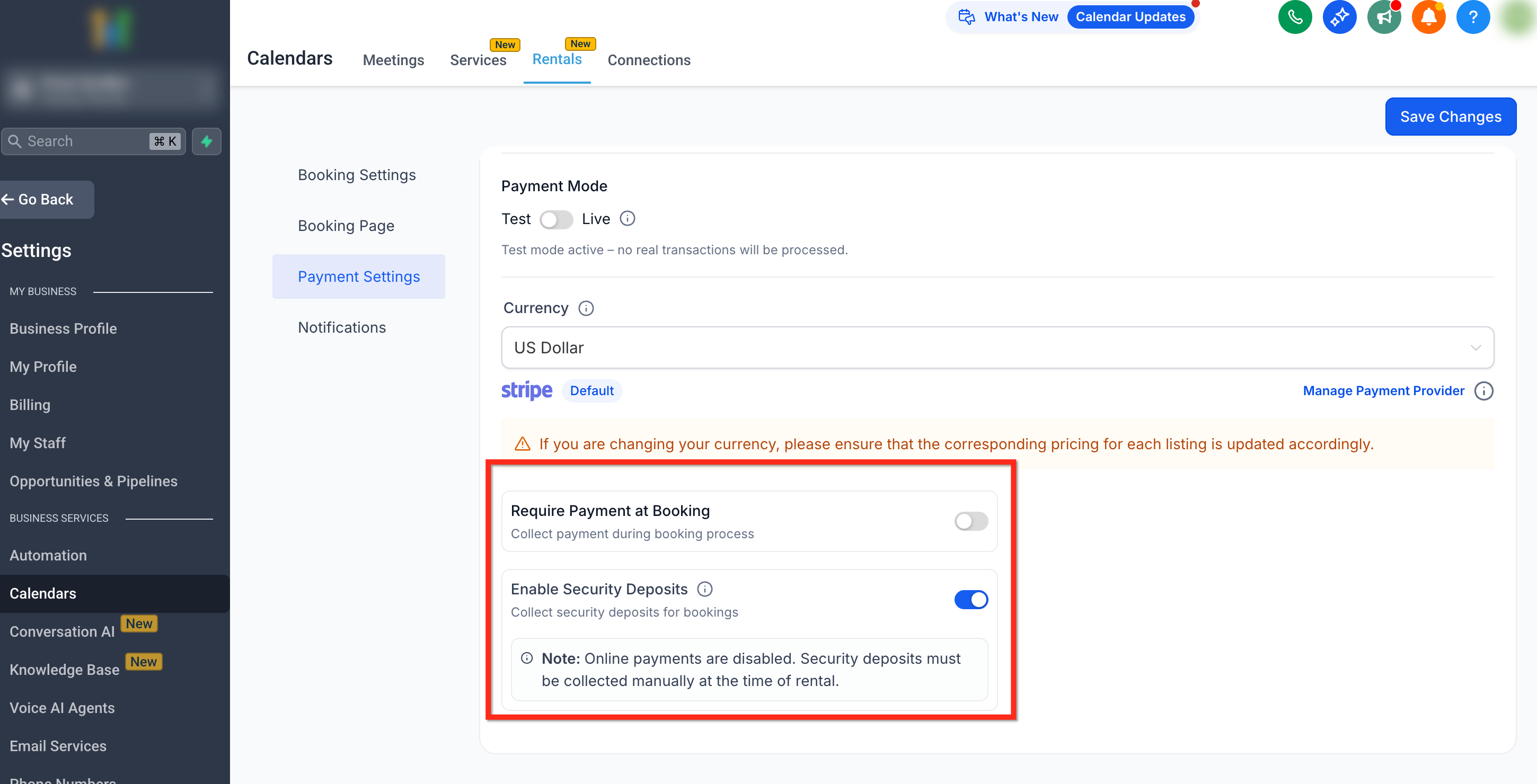Open the Connections tab
The image size is (1537, 784).
pos(649,60)
